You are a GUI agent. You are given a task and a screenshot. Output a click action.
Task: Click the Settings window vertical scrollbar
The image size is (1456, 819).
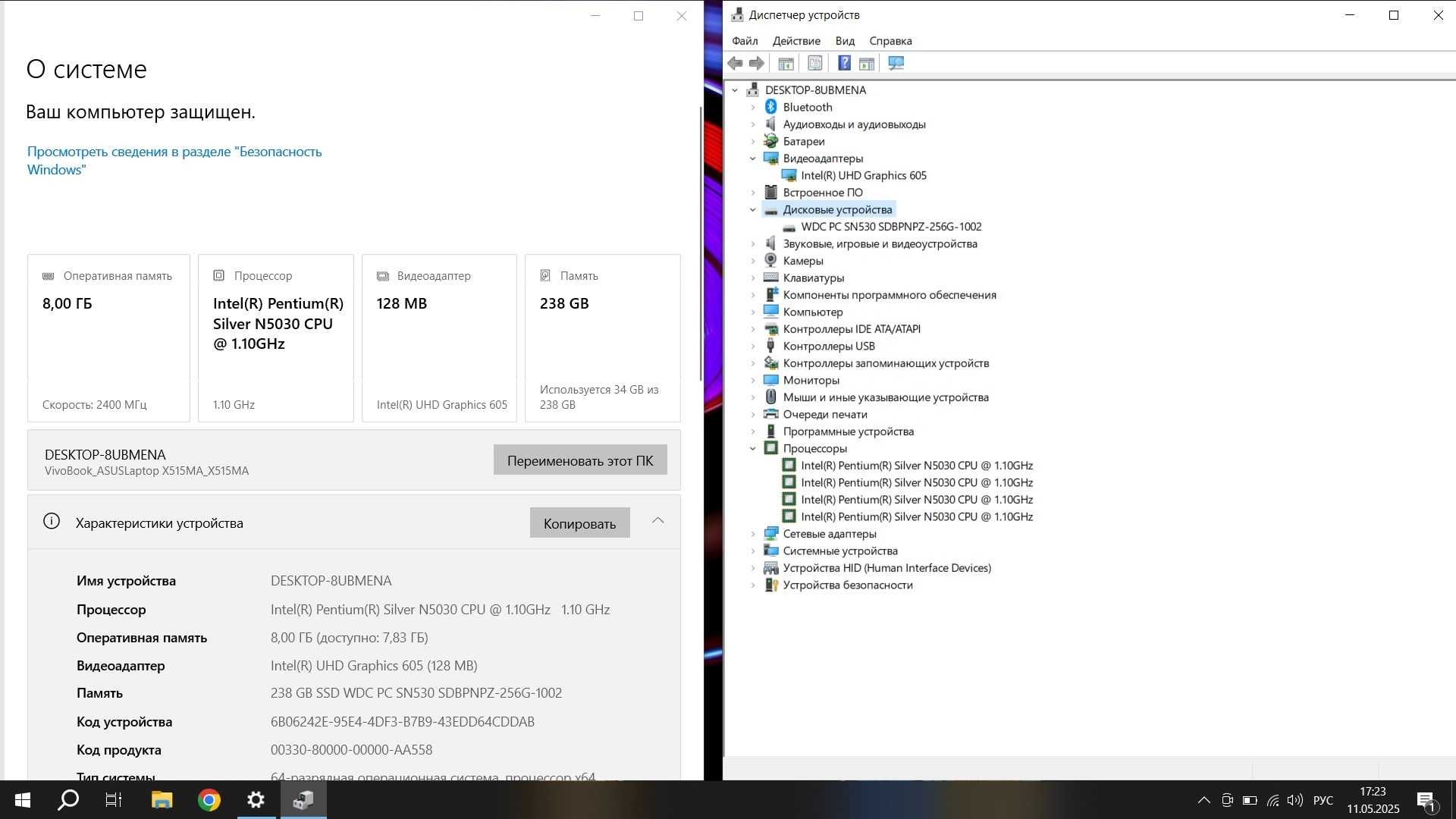[x=701, y=243]
